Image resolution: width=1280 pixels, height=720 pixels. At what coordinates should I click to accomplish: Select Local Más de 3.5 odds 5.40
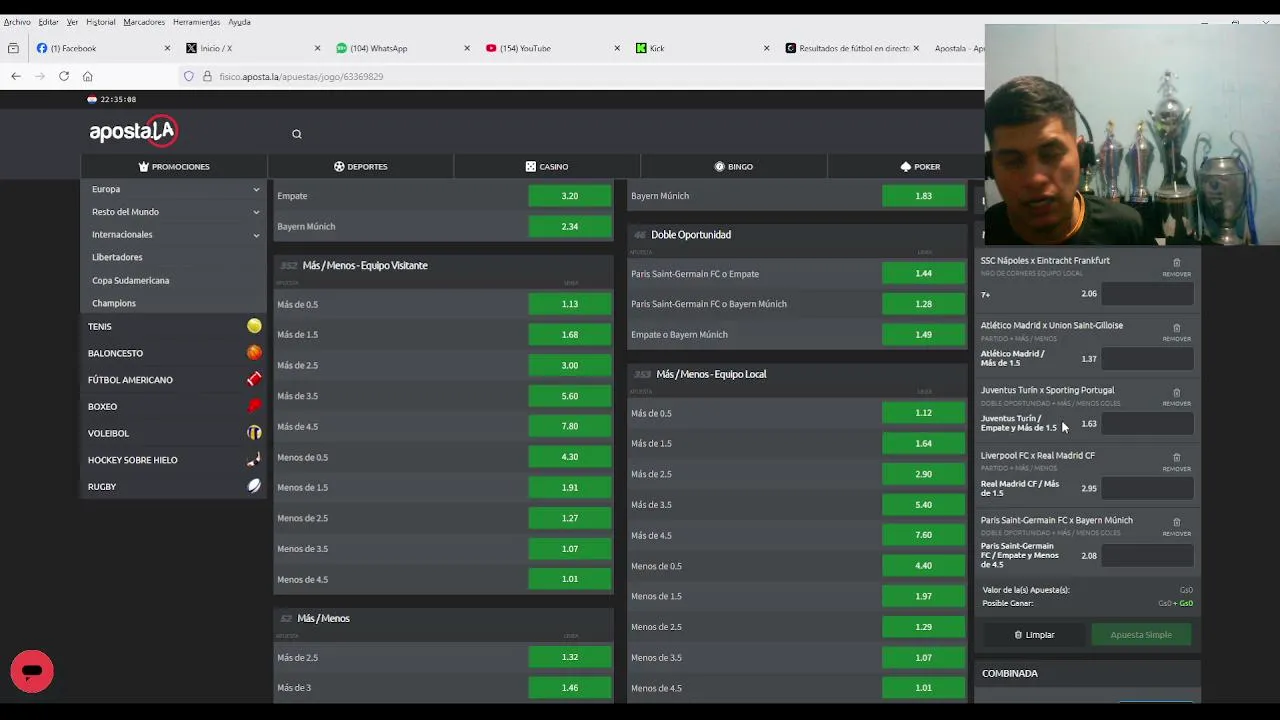pos(923,505)
